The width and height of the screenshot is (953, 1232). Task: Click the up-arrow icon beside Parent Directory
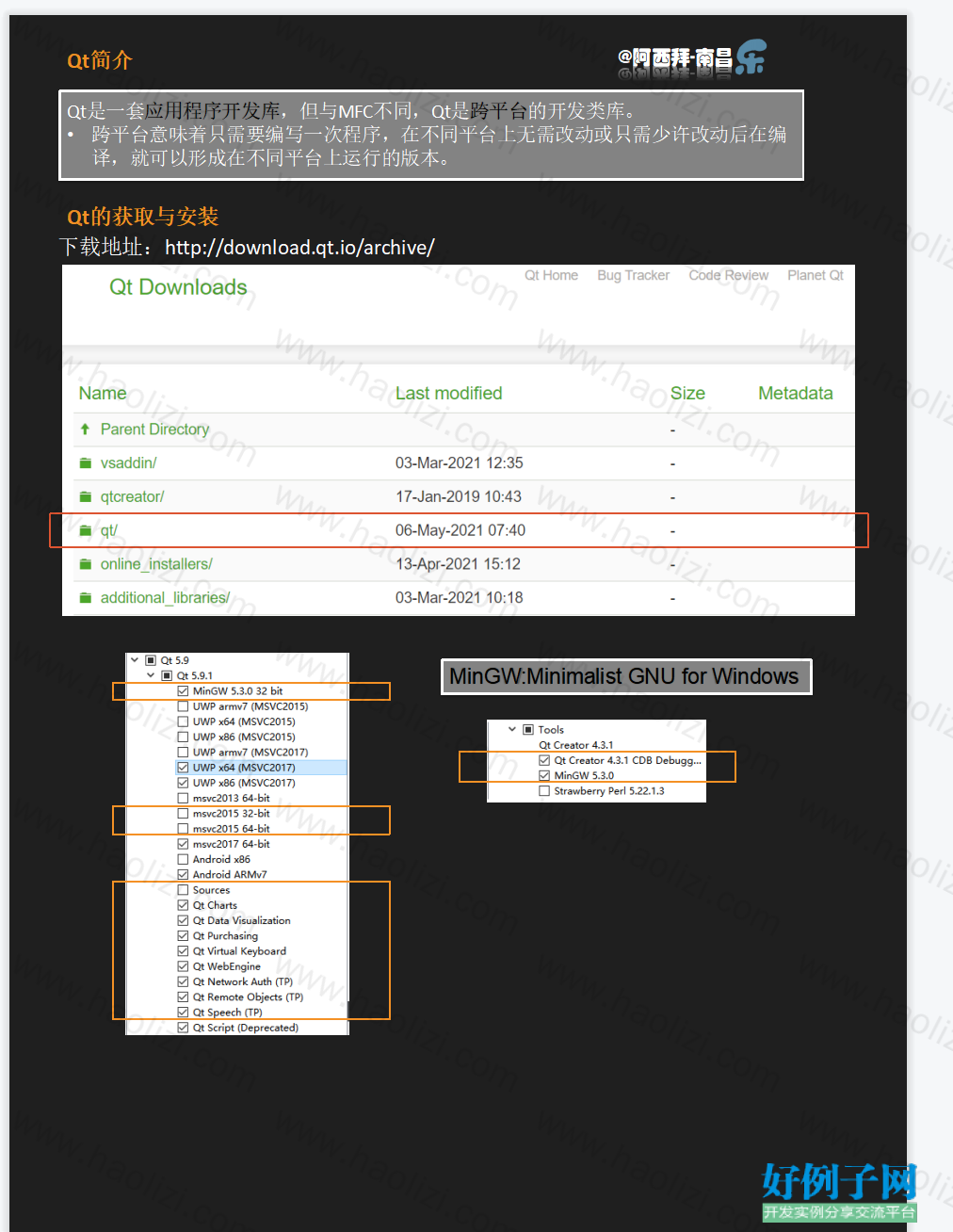85,429
